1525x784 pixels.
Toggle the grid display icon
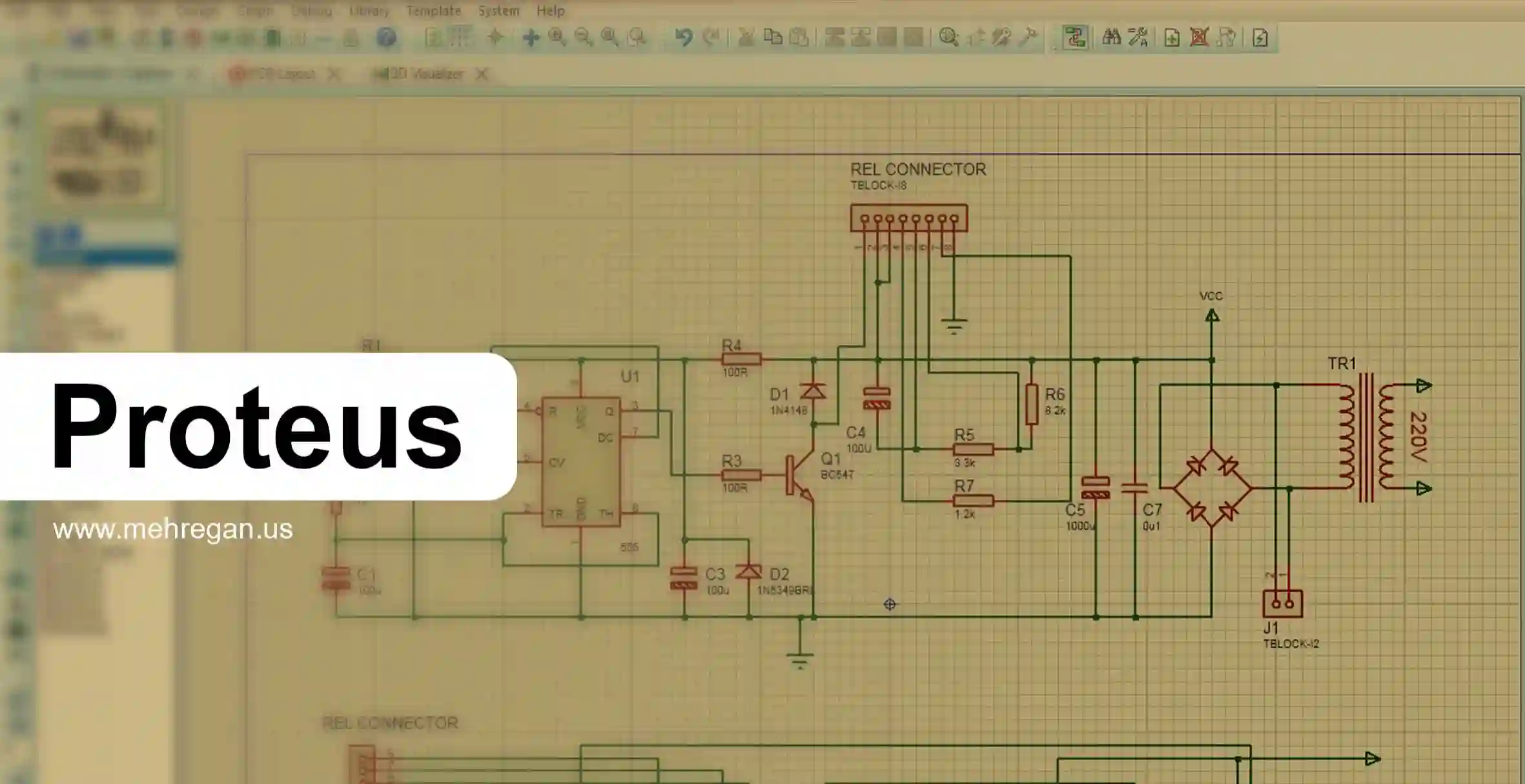click(x=460, y=37)
